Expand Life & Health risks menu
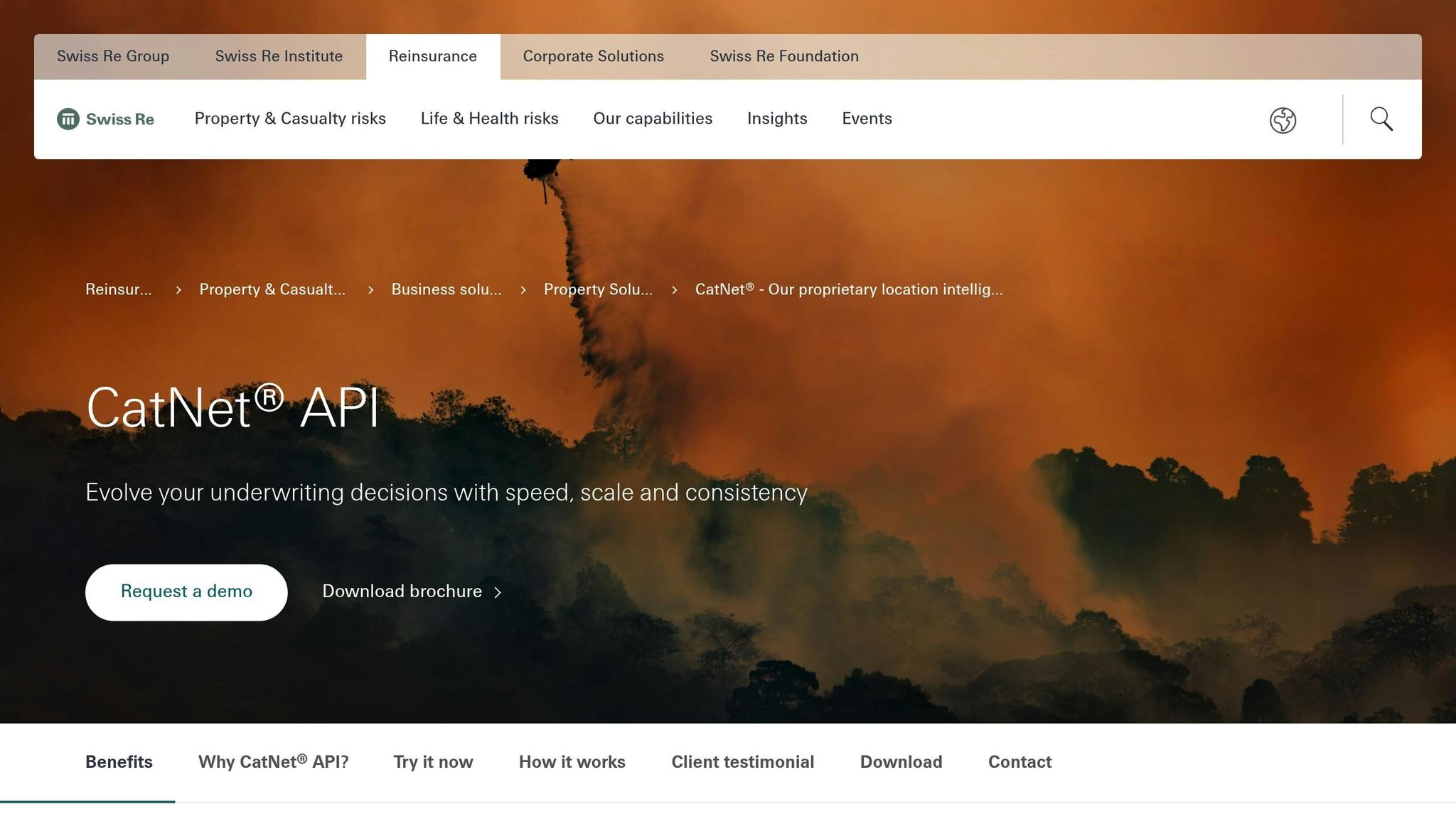This screenshot has height=819, width=1456. click(489, 119)
